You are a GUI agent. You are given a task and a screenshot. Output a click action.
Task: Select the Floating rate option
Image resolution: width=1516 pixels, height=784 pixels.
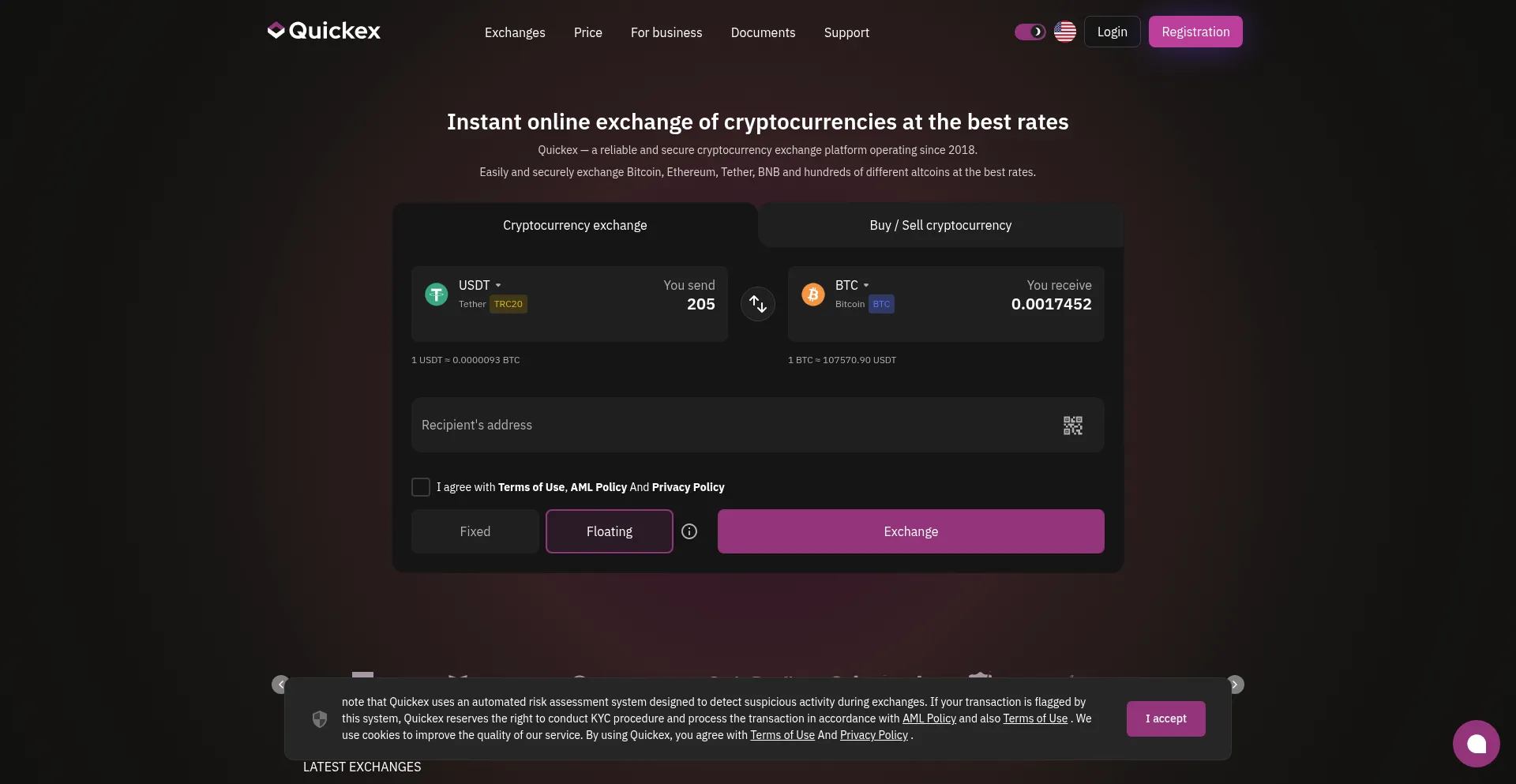(609, 531)
